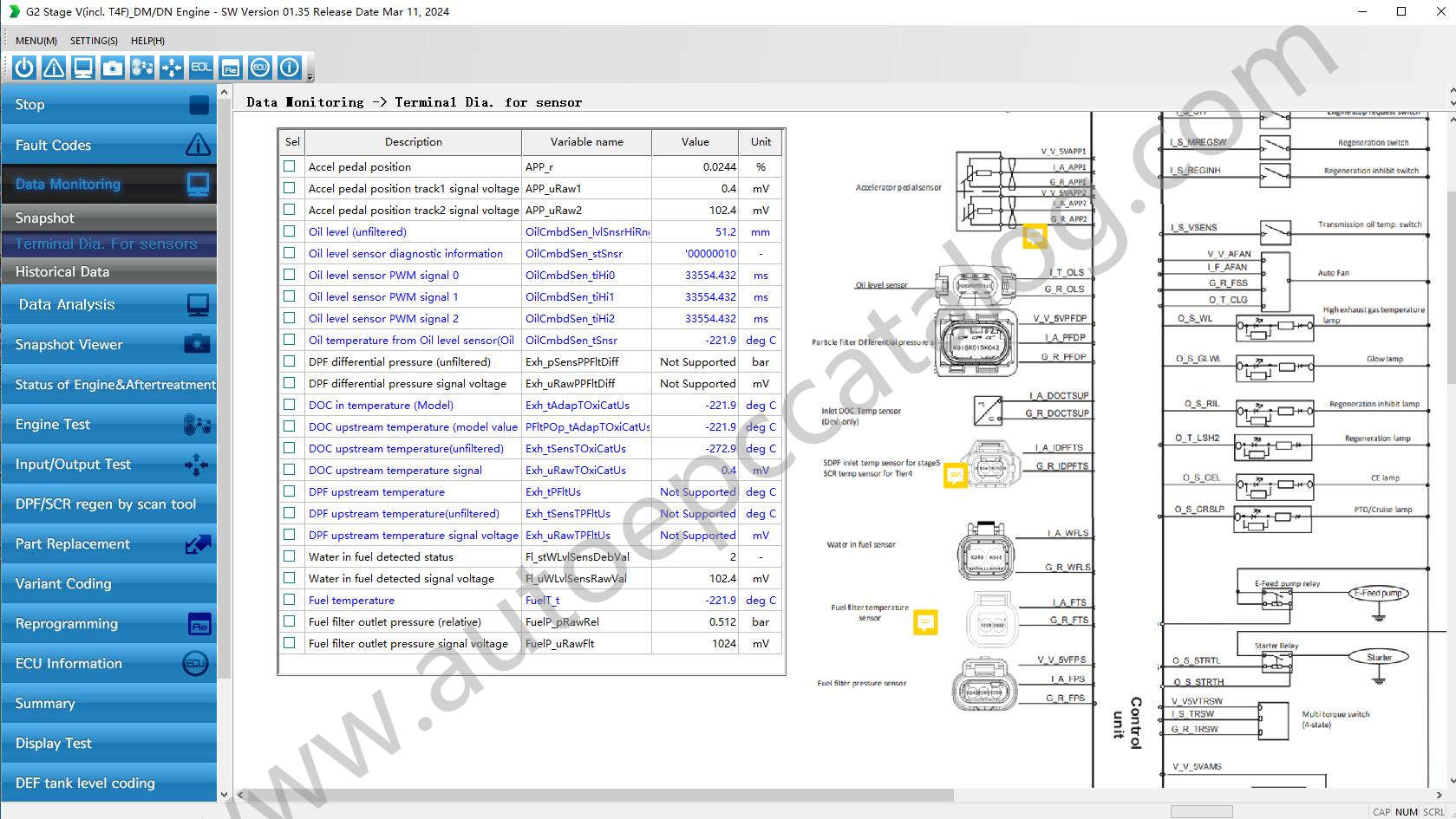Select the Stop power icon in toolbar
Screen dimensions: 1456x819
23,67
